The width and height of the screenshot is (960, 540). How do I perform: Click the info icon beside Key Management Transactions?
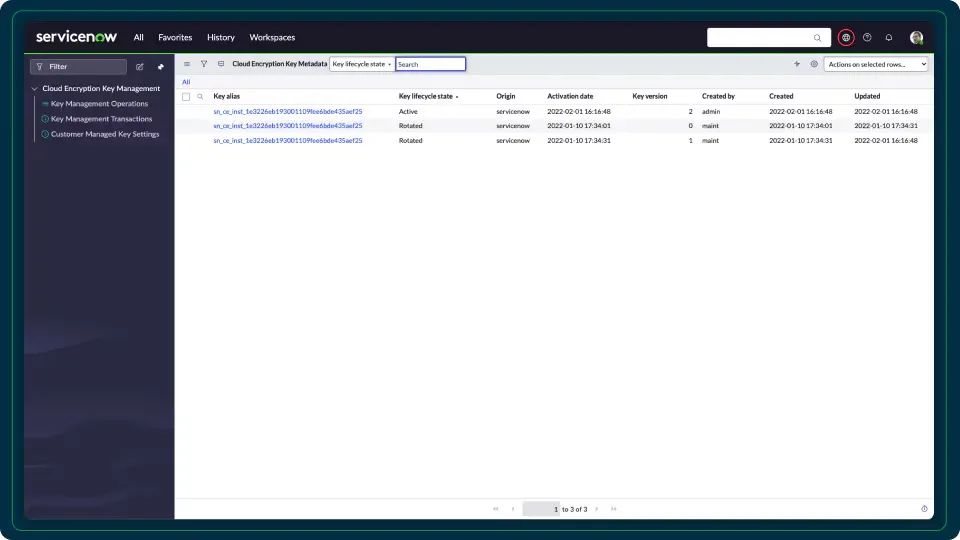click(45, 119)
